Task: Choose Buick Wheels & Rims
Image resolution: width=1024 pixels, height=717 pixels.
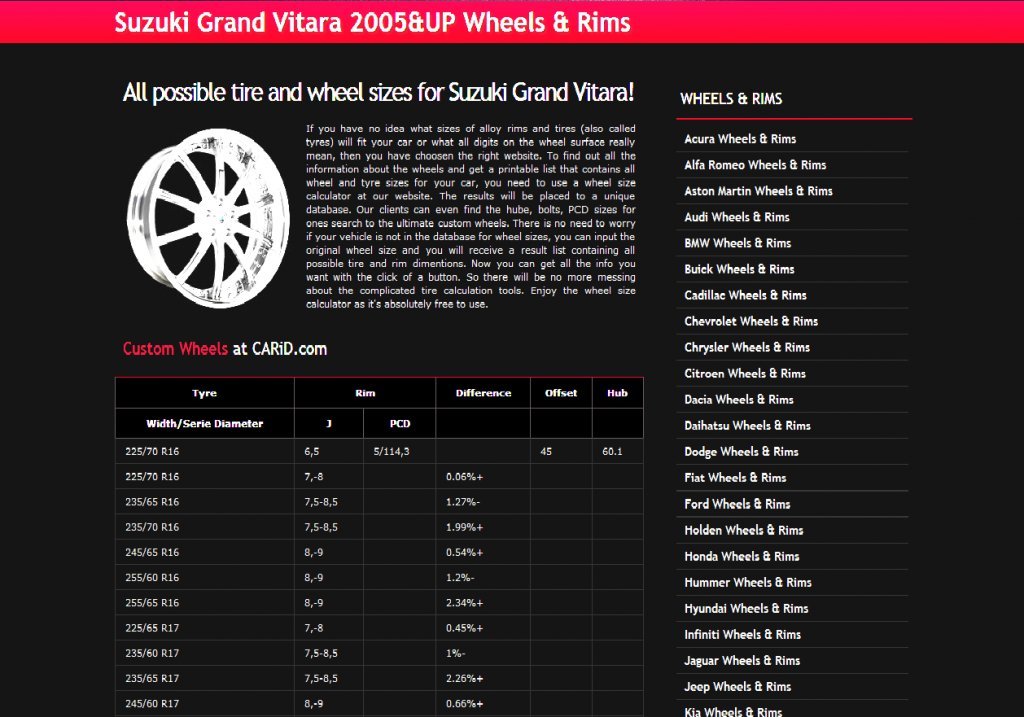Action: tap(739, 269)
